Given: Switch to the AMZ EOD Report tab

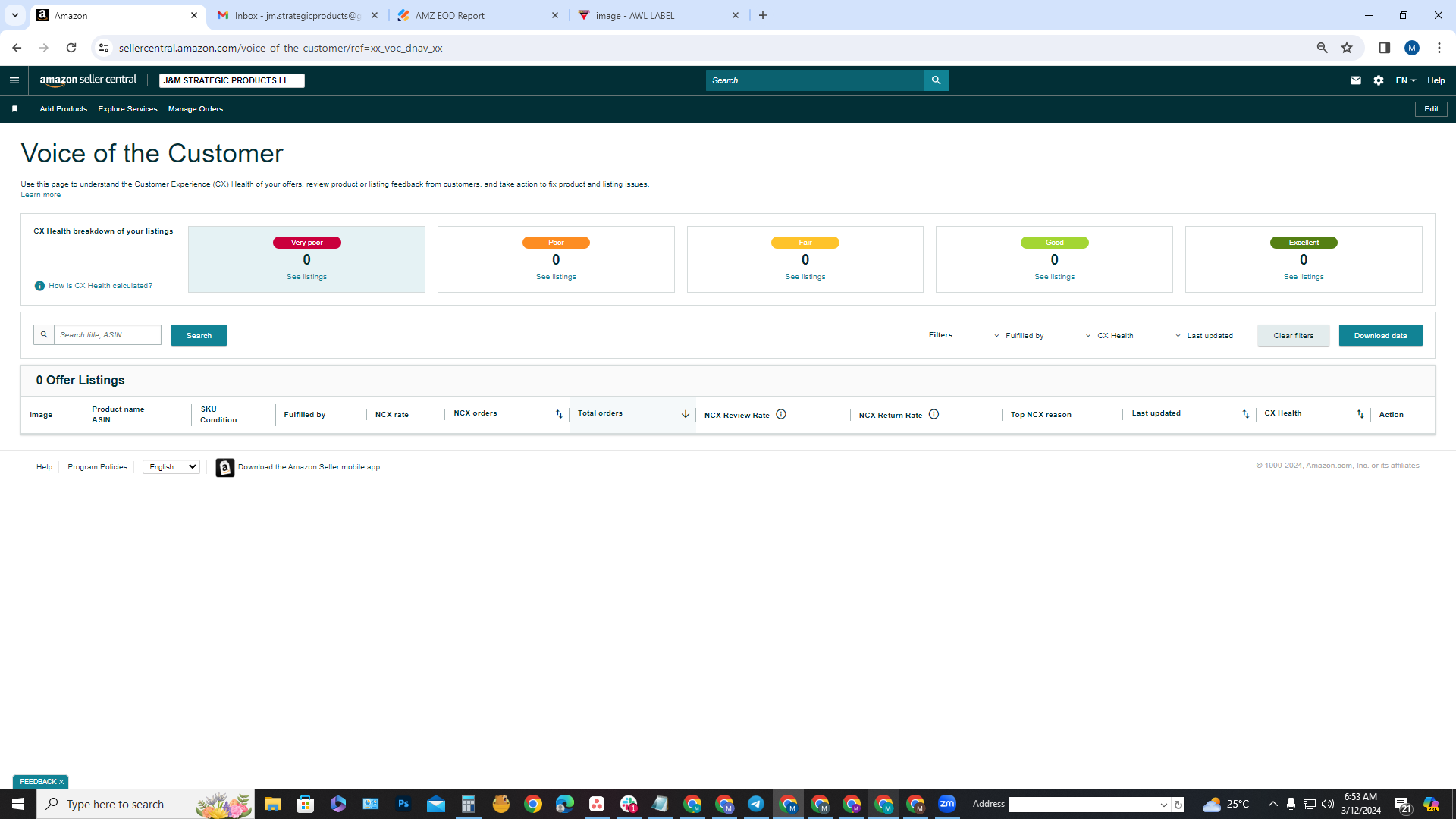Looking at the screenshot, I should [x=478, y=15].
